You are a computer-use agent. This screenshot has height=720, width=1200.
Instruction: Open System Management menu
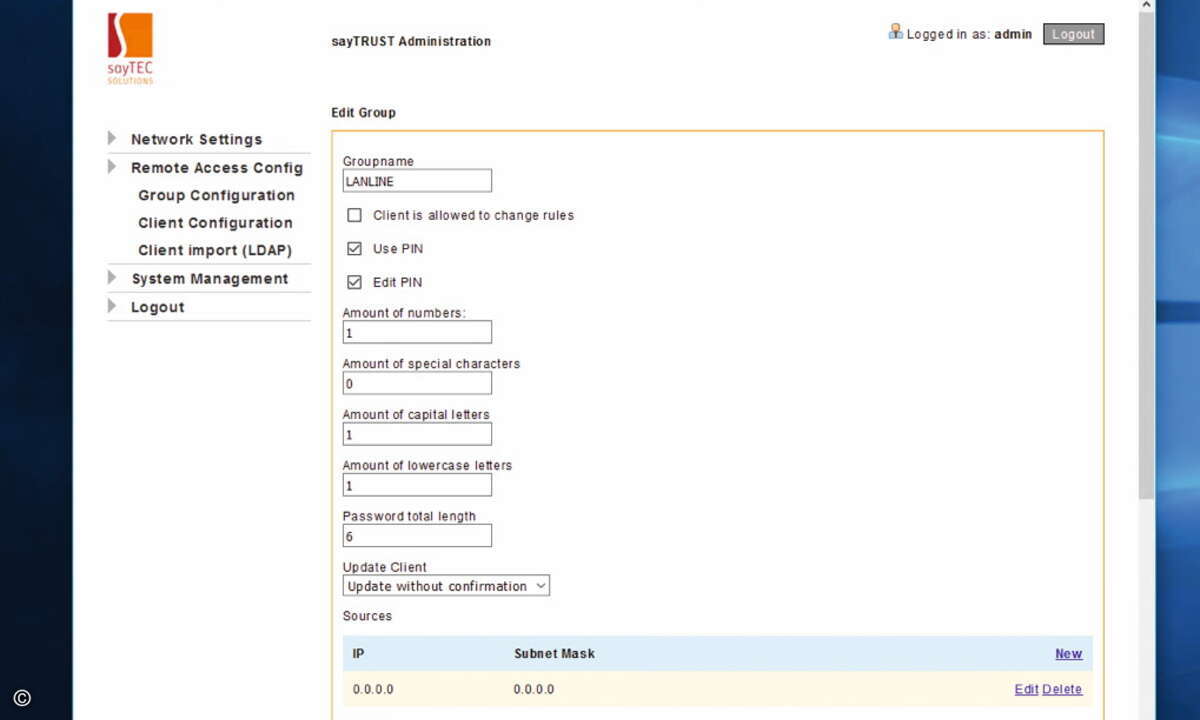pyautogui.click(x=210, y=279)
